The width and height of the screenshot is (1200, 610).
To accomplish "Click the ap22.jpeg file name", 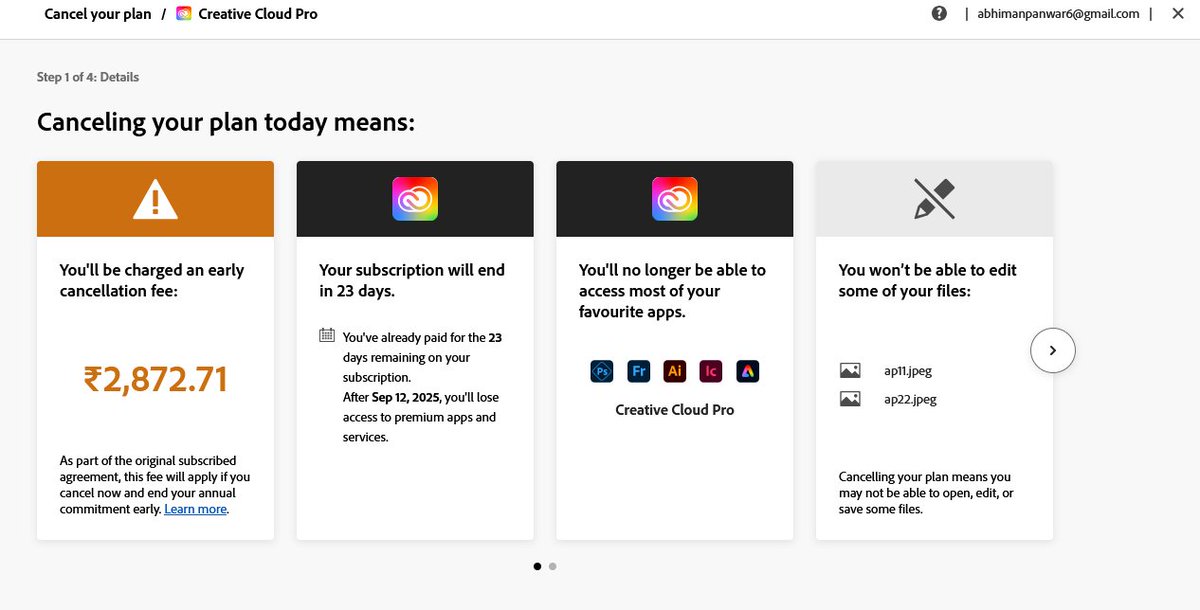I will coord(910,399).
